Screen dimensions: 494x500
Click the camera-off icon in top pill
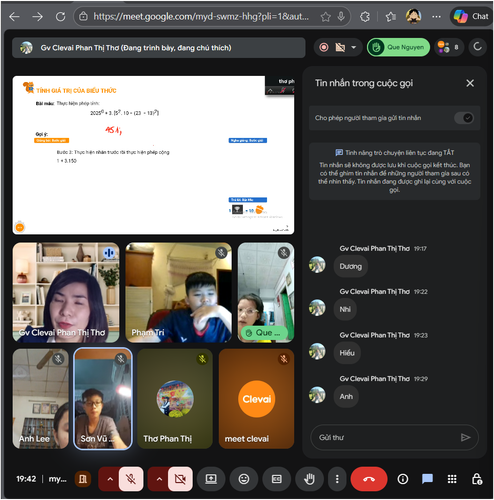(340, 47)
